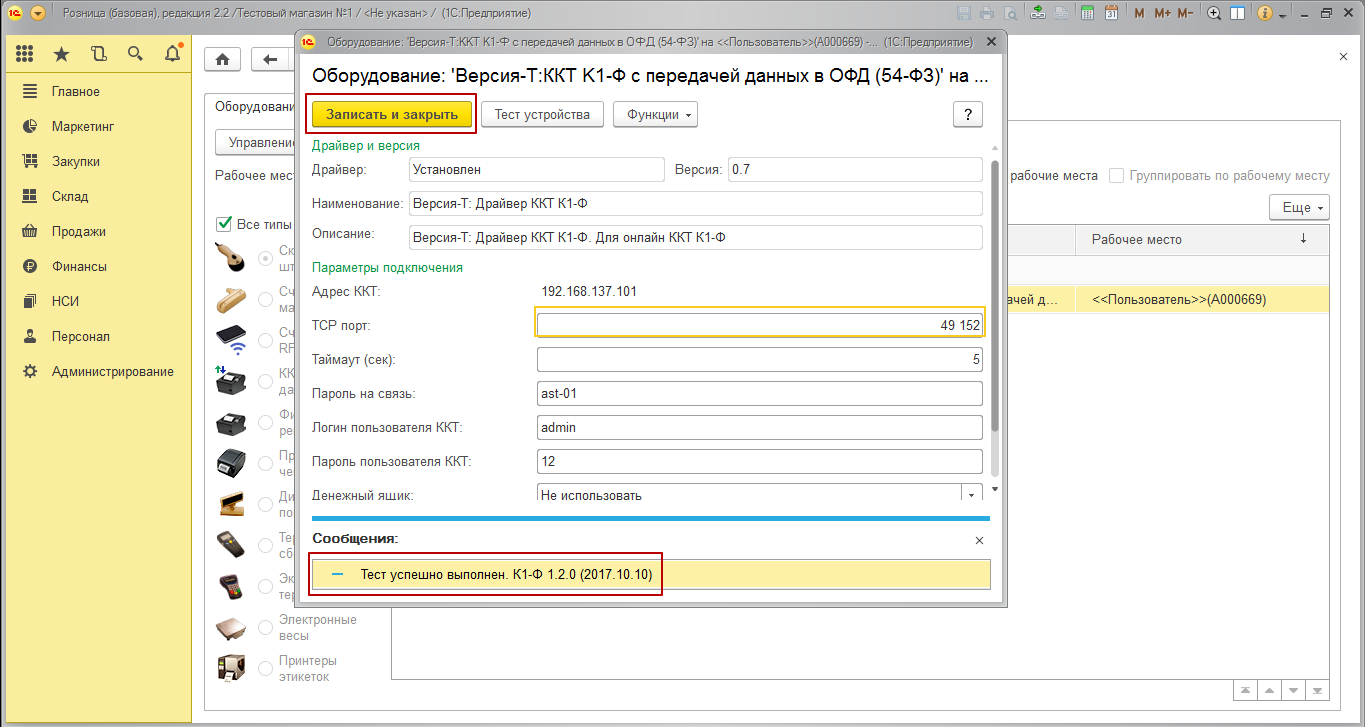Select the '<<Пользователь>>(A000669)' table cell

click(1202, 298)
